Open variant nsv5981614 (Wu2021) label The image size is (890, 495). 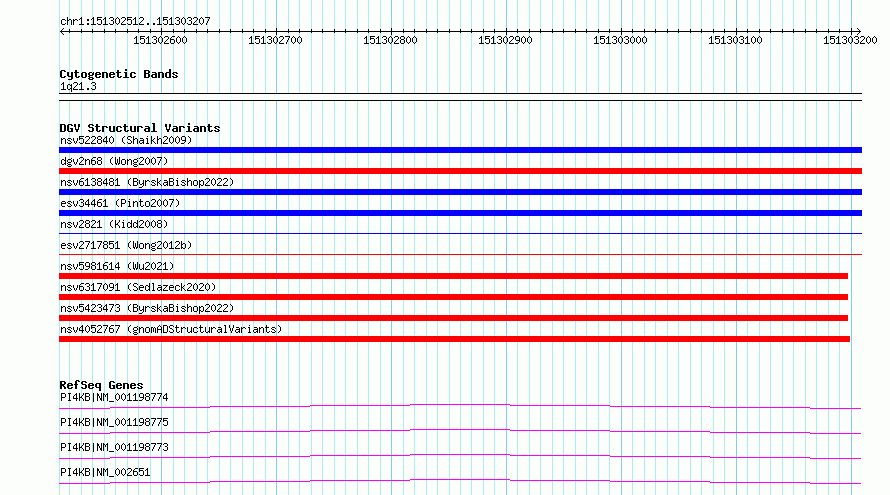pos(117,266)
